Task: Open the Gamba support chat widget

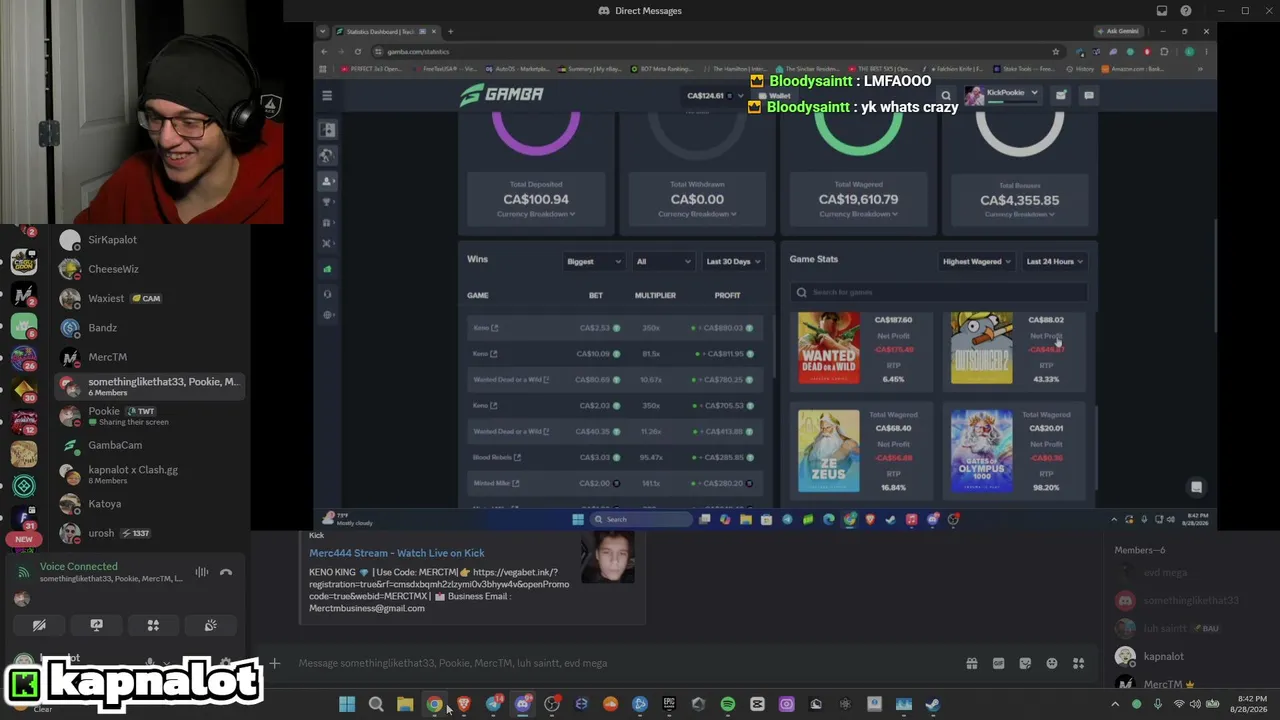Action: 1196,487
